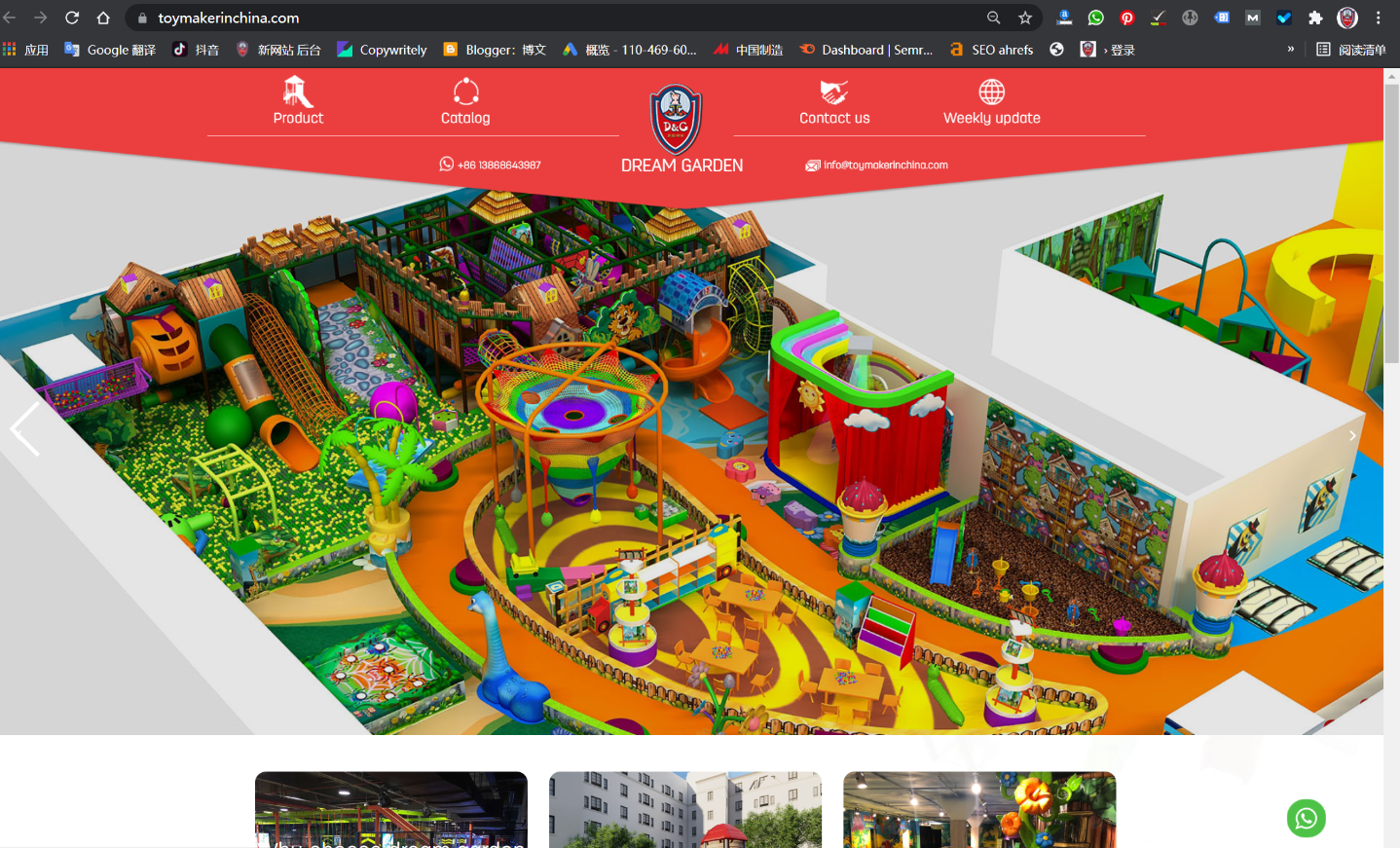Open the Product menu item
The image size is (1400, 848).
coord(298,102)
